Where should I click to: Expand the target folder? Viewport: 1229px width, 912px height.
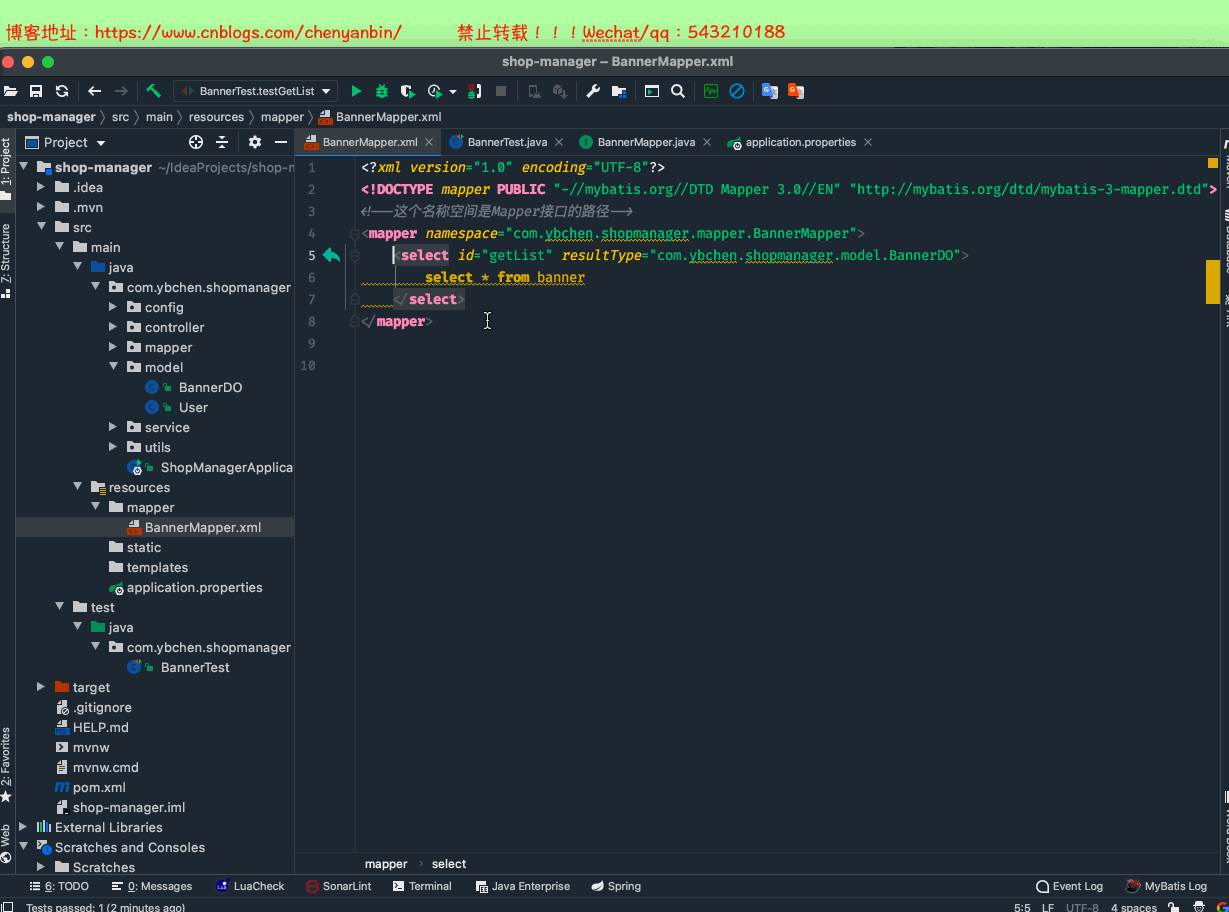[41, 687]
